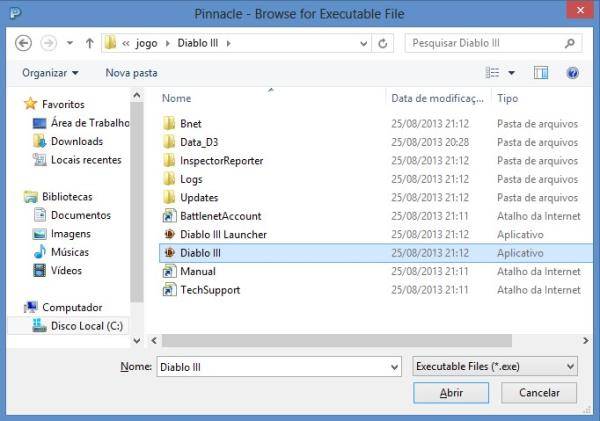Click the Forward navigation arrow

click(x=49, y=43)
